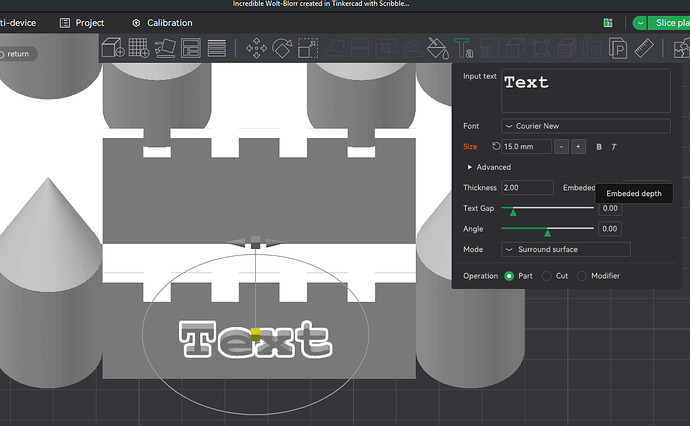Click the yellow text handle on the model
Image resolution: width=690 pixels, height=426 pixels.
(x=256, y=334)
